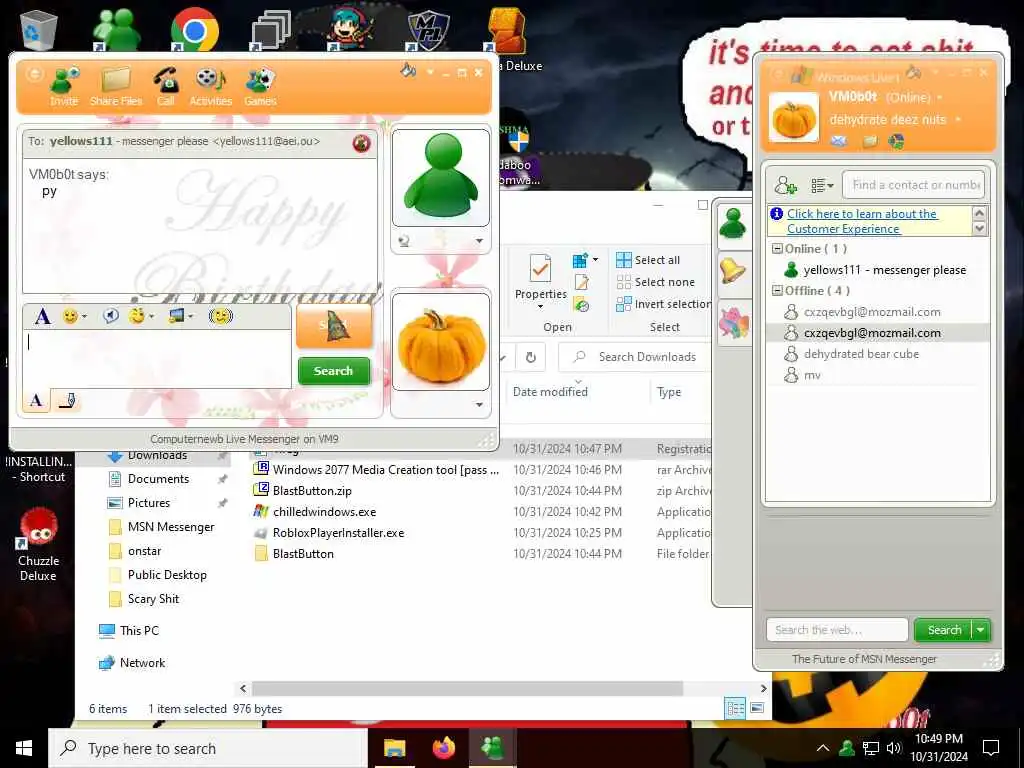This screenshot has height=768, width=1024.
Task: Launch Games from the conversation toolbar
Action: point(260,86)
